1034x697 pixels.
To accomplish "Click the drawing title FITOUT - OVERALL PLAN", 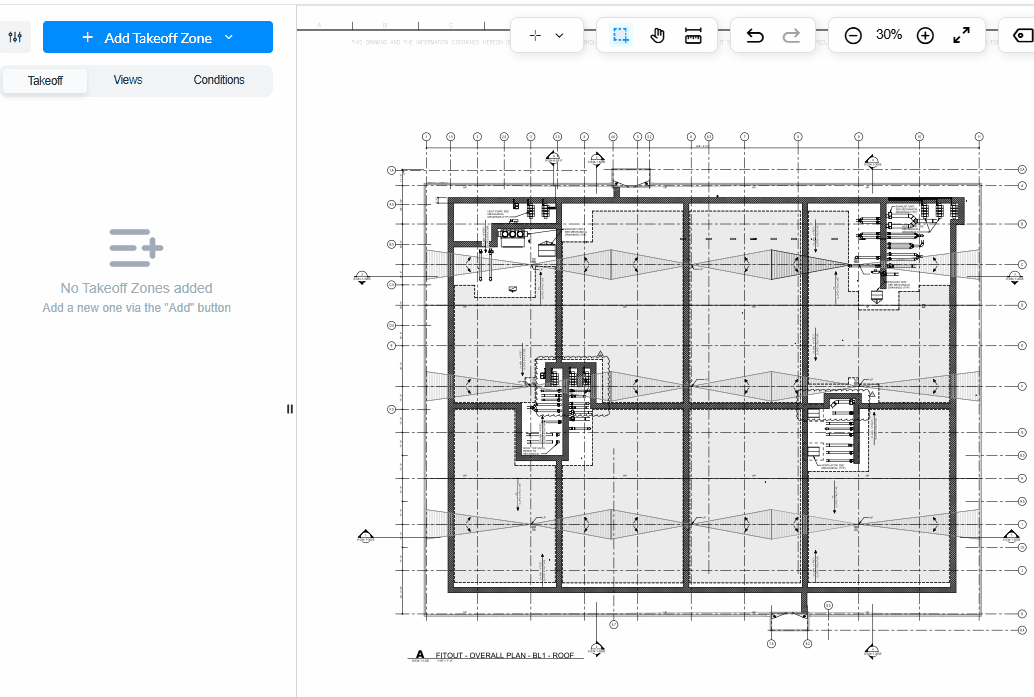I will 504,655.
